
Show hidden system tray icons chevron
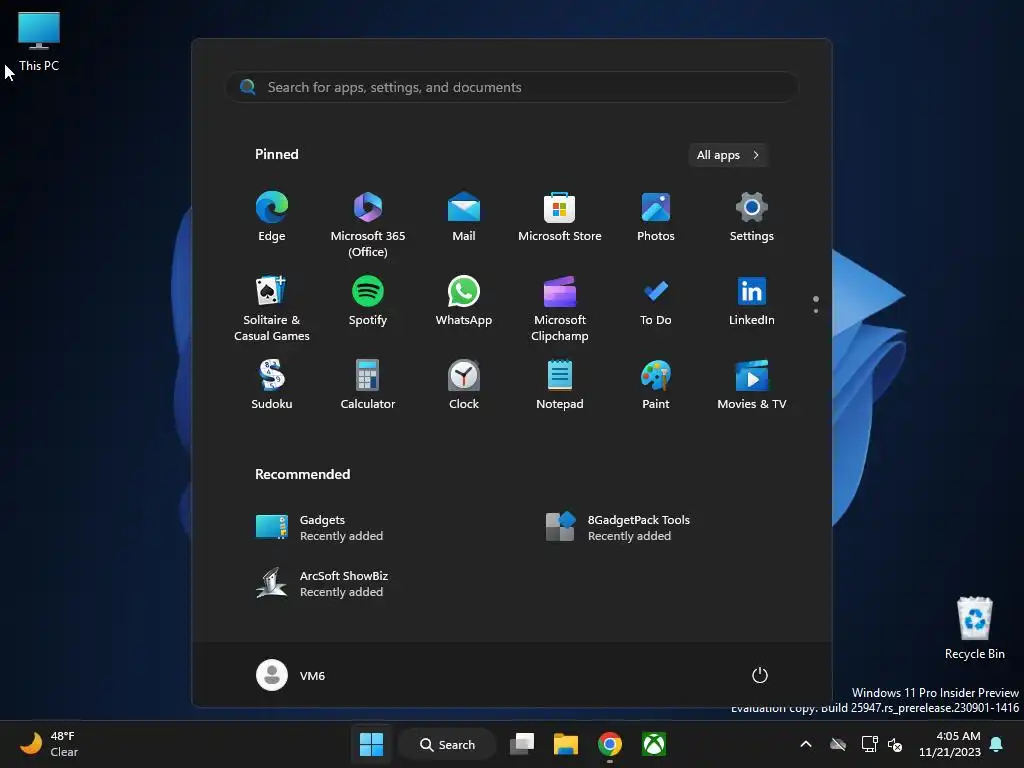pyautogui.click(x=806, y=744)
